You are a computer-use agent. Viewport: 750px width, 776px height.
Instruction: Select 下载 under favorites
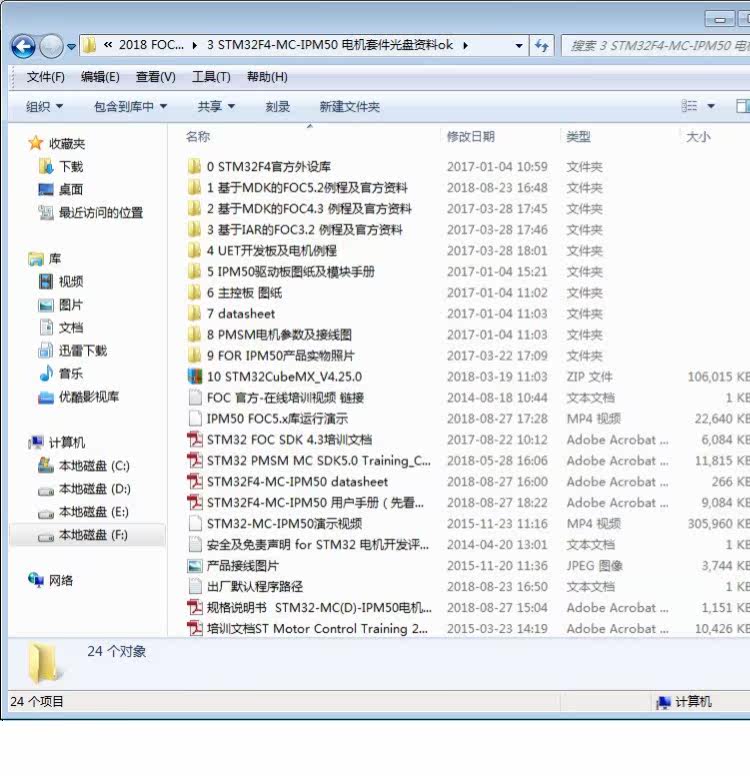coord(71,166)
